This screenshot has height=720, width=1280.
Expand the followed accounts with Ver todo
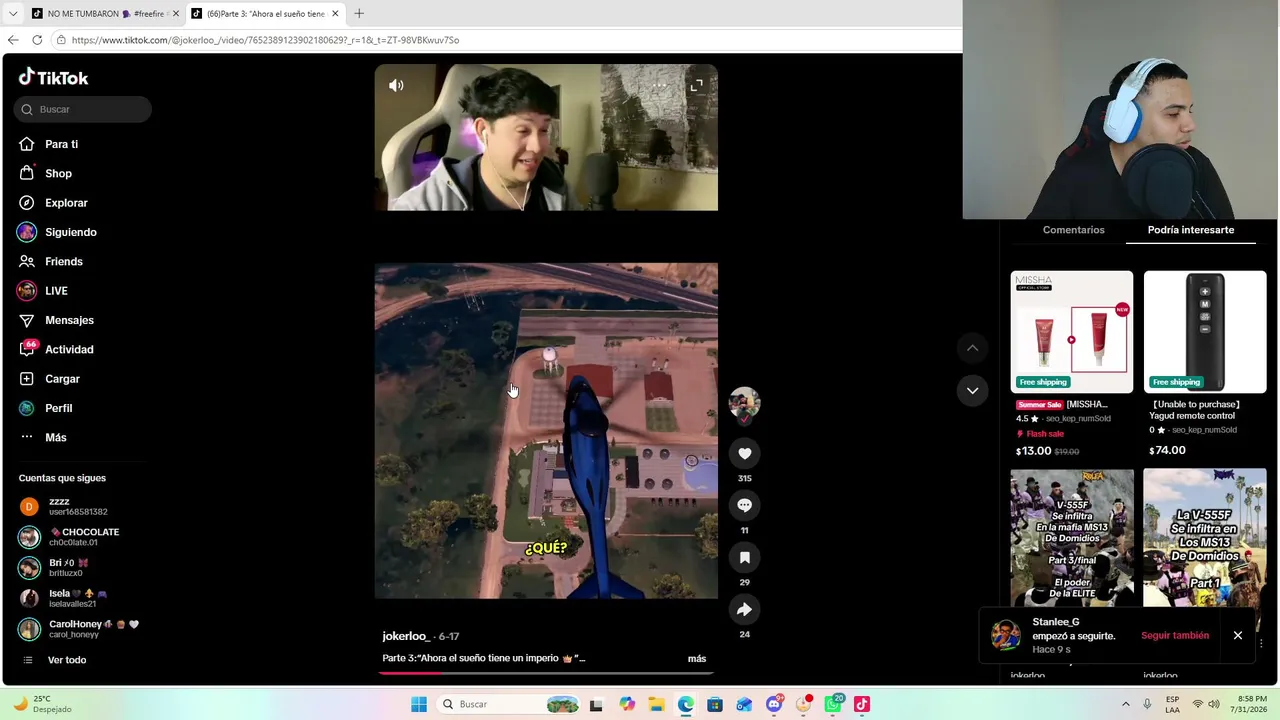coord(66,660)
